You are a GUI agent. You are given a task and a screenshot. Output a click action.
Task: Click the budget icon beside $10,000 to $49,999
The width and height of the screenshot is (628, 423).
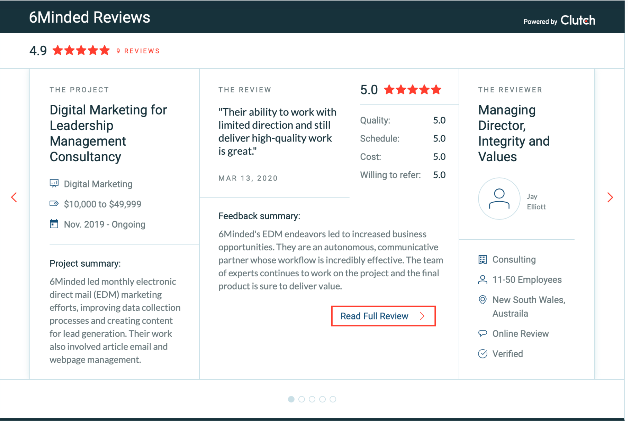pos(54,203)
